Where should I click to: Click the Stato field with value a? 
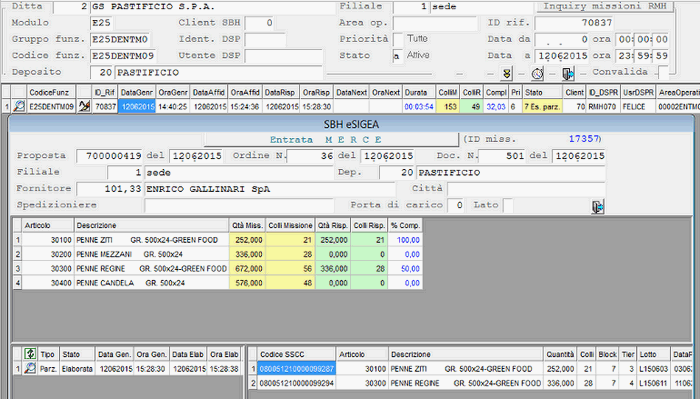[397, 56]
